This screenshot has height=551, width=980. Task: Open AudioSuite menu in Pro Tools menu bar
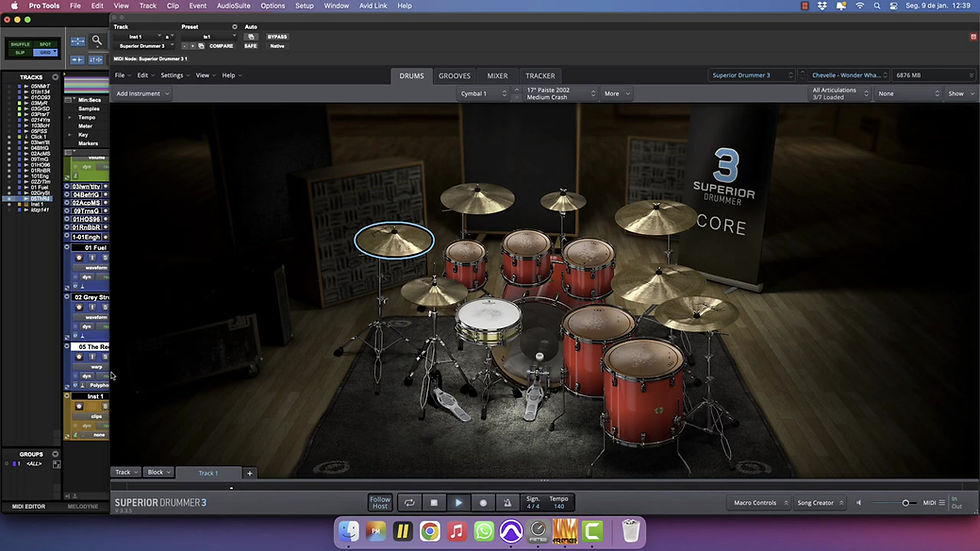(x=233, y=6)
